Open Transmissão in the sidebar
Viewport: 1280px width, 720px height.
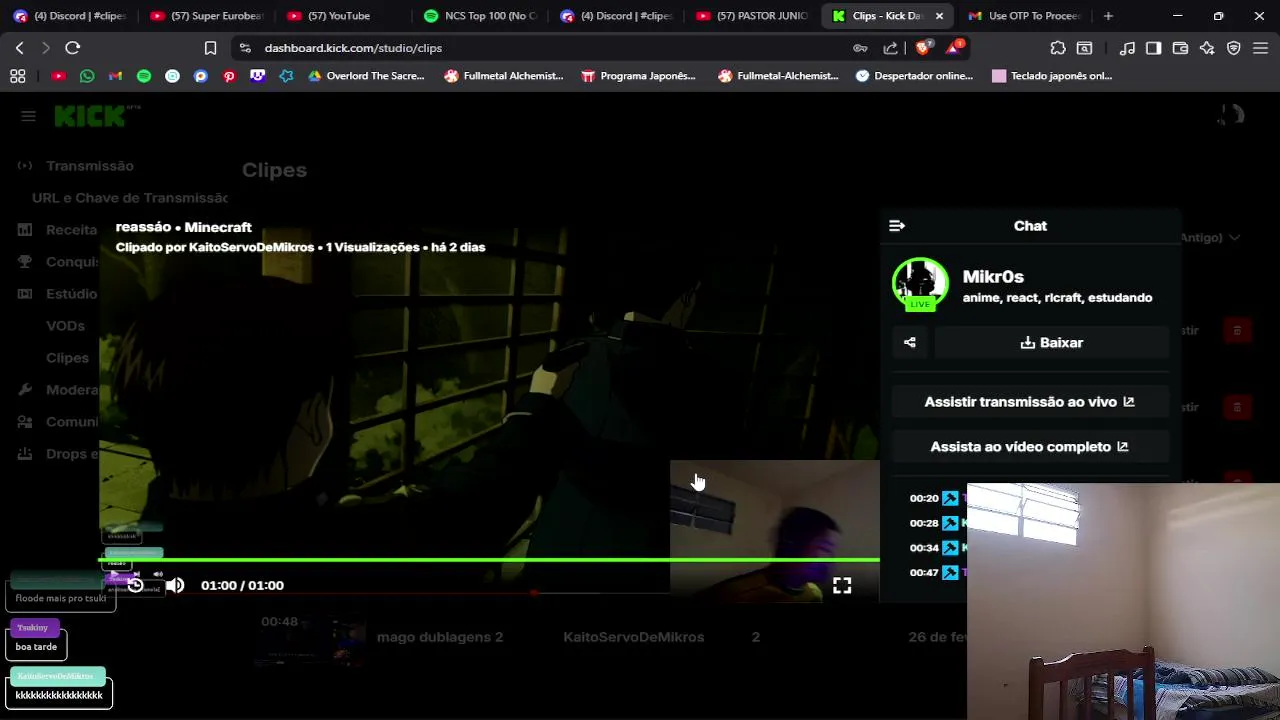89,166
